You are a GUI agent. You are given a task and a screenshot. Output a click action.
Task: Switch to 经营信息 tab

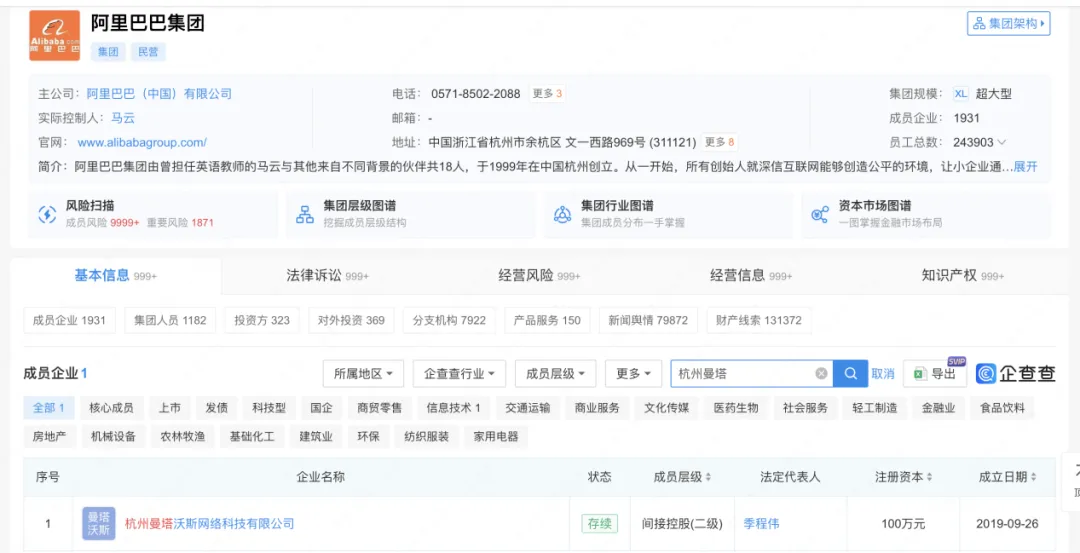751,276
